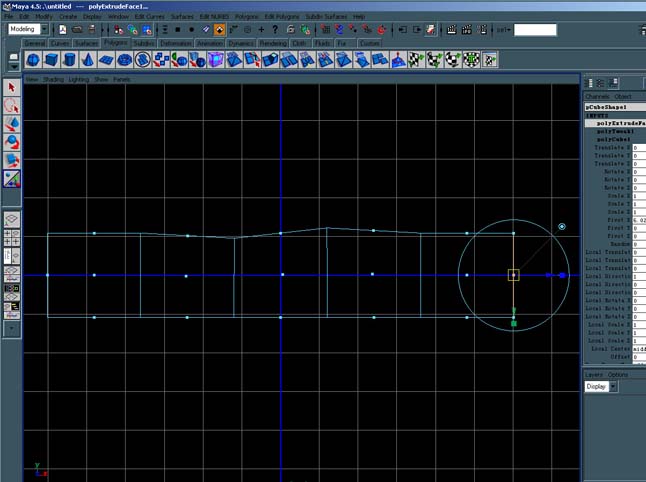Switch to the Curves shelf tab
Screen dimensions: 646x482
pos(60,43)
